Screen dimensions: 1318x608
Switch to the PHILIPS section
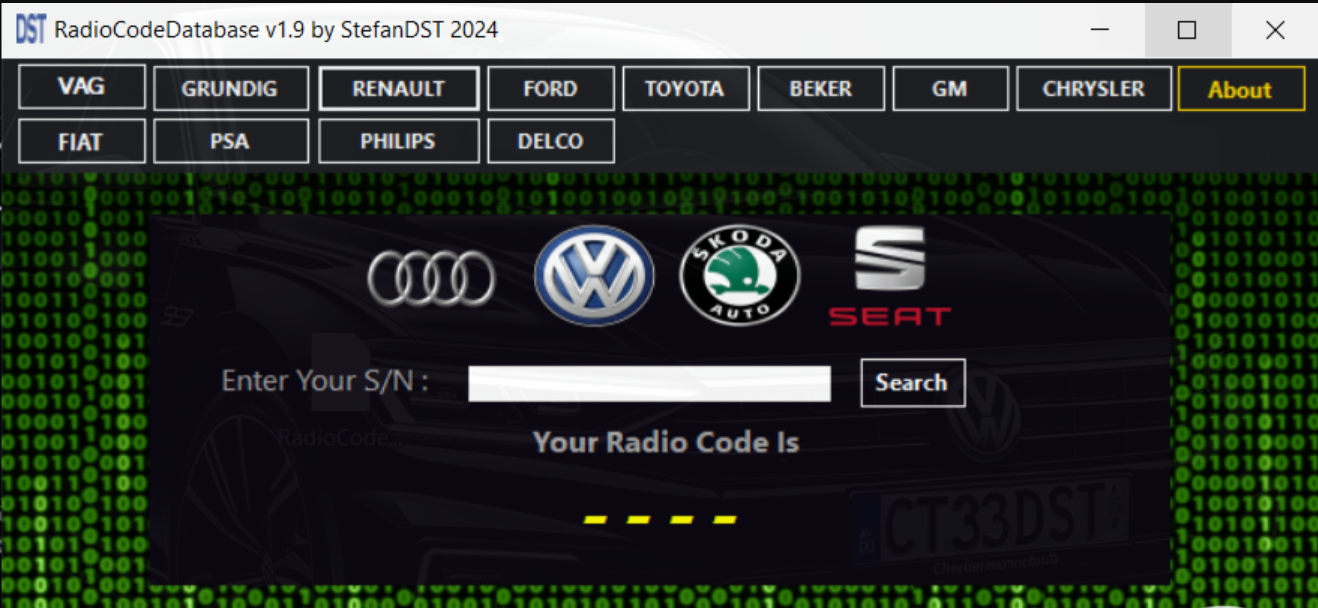click(x=398, y=140)
